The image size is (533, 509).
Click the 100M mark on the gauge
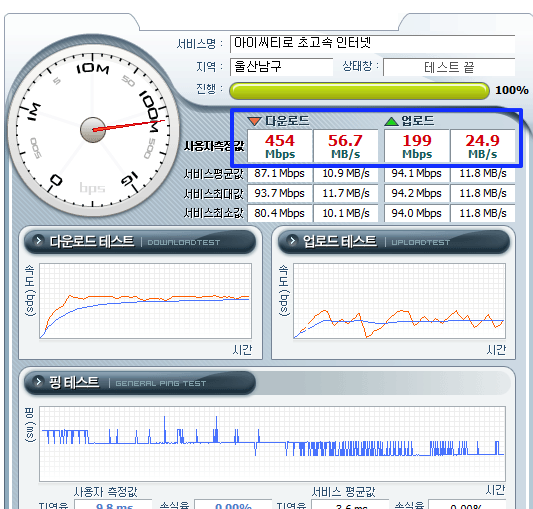pyautogui.click(x=150, y=111)
